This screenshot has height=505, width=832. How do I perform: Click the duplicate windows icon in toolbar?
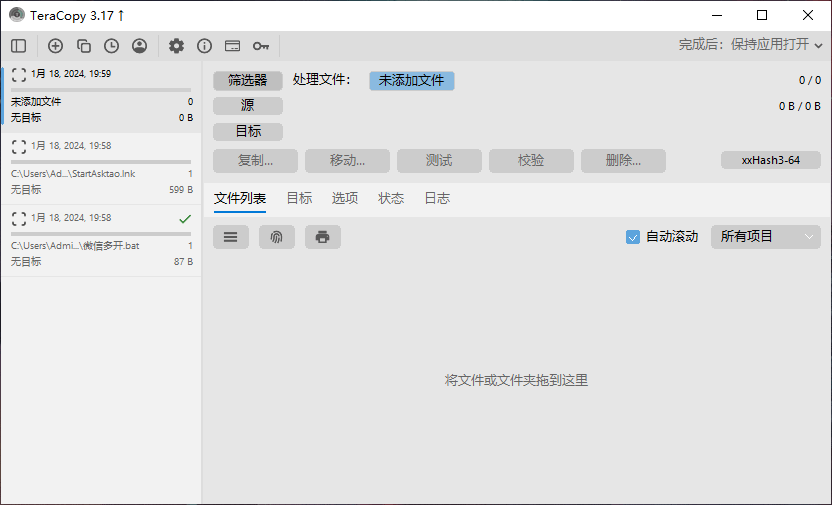(x=83, y=46)
